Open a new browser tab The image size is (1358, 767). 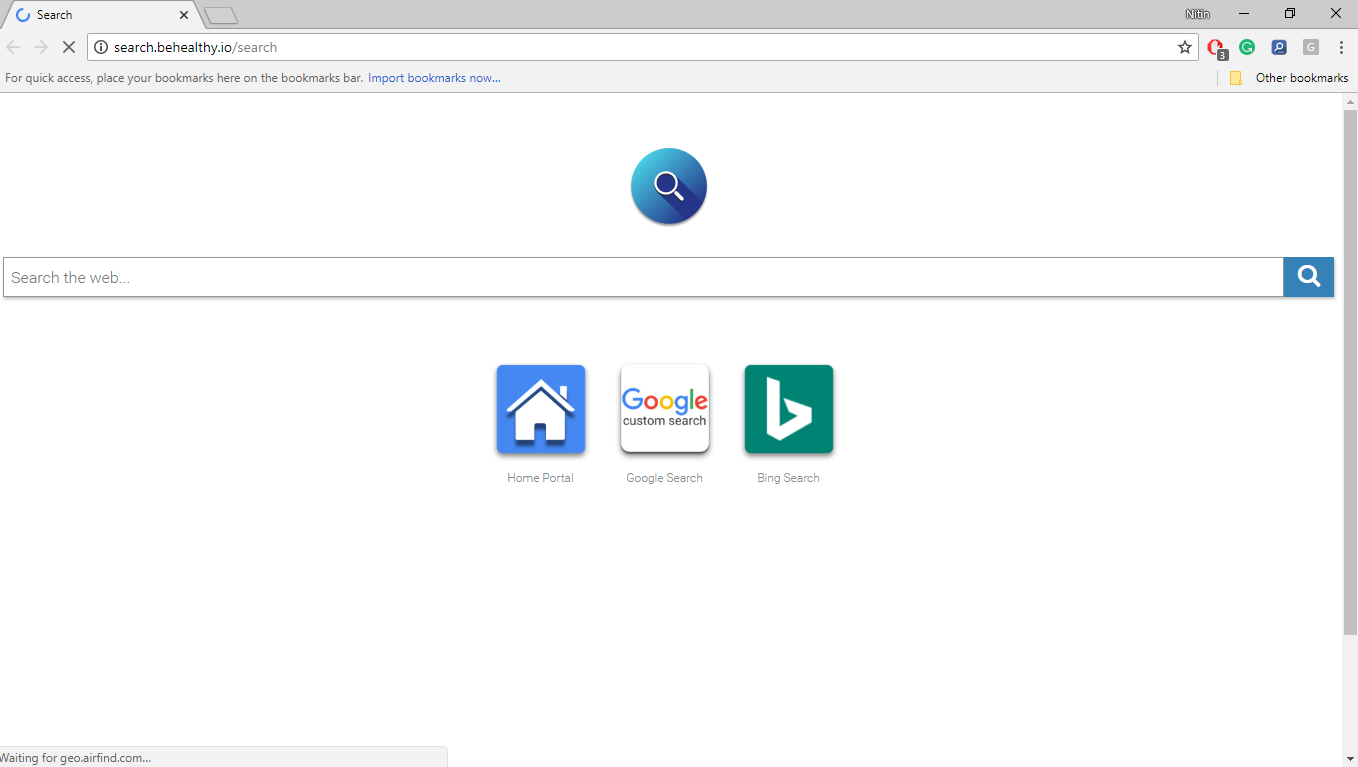pyautogui.click(x=219, y=14)
